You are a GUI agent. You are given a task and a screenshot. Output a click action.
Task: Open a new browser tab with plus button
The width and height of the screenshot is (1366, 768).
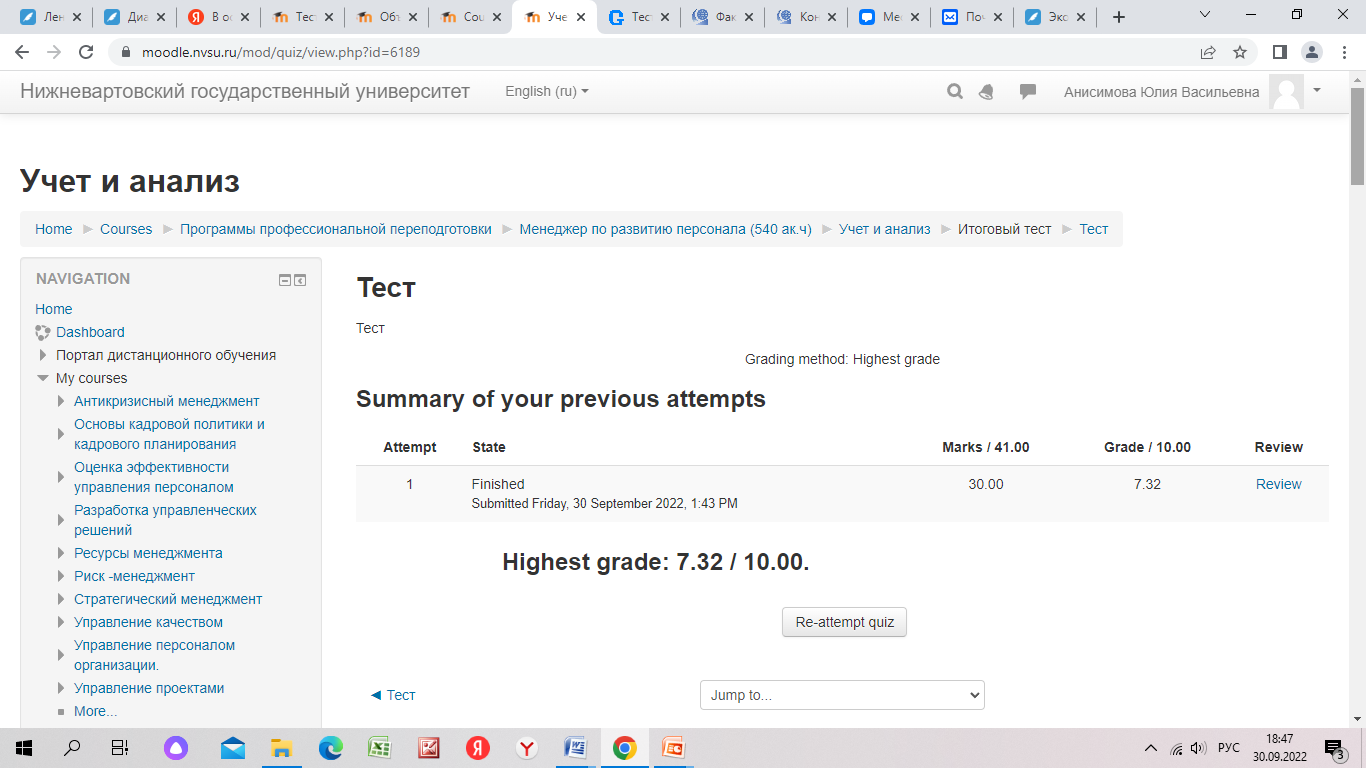click(1119, 17)
